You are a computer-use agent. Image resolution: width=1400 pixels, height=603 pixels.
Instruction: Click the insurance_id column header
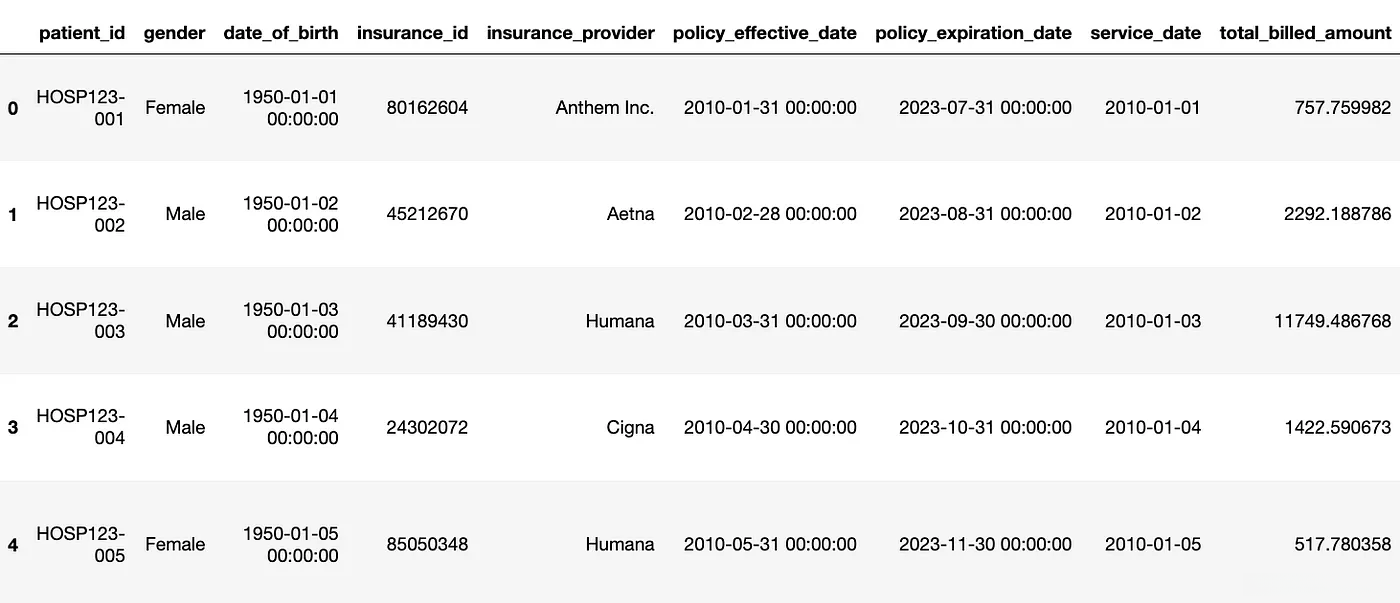[412, 33]
